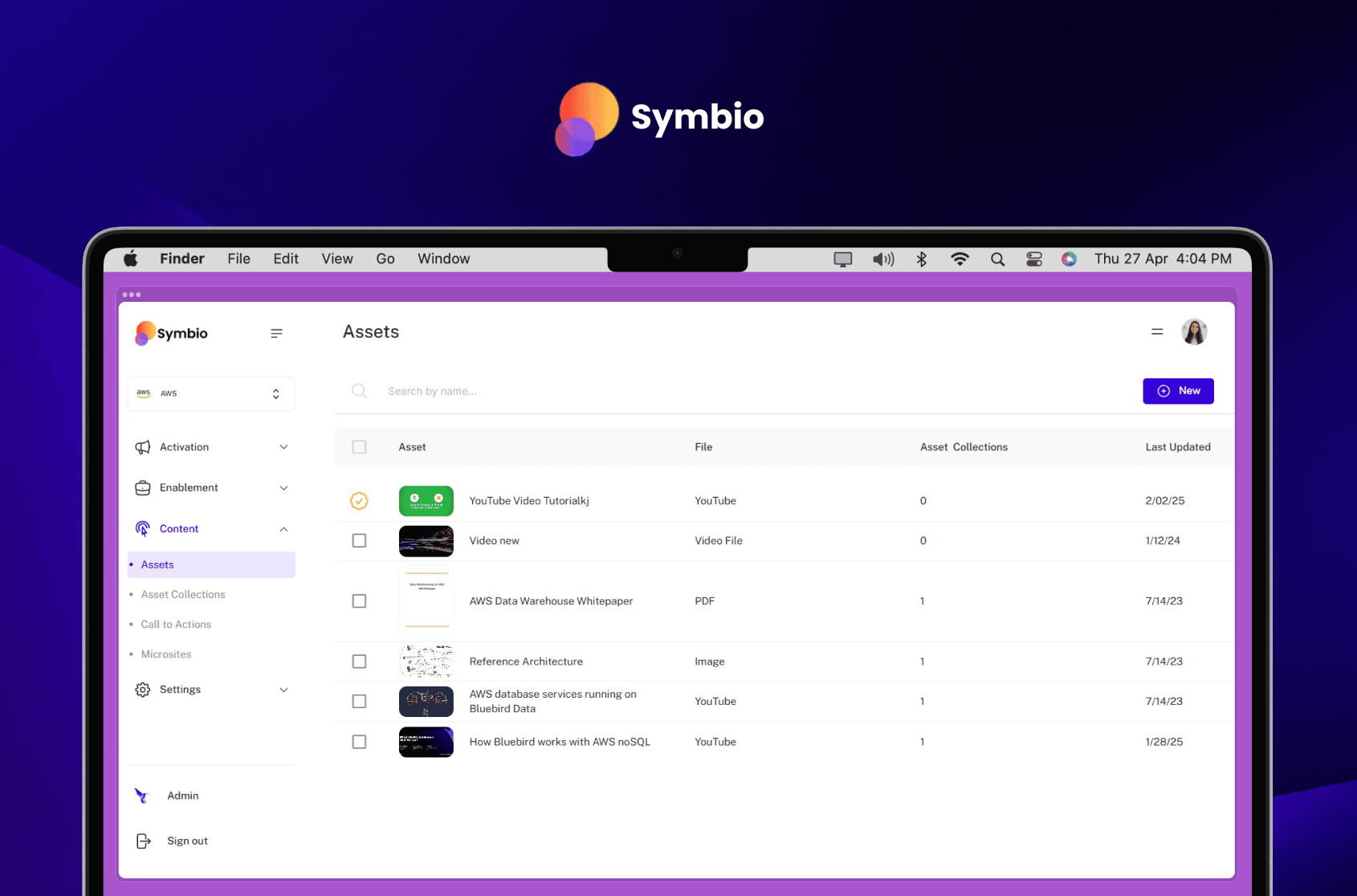The width and height of the screenshot is (1357, 896).
Task: Open the user profile avatar
Action: (1194, 332)
